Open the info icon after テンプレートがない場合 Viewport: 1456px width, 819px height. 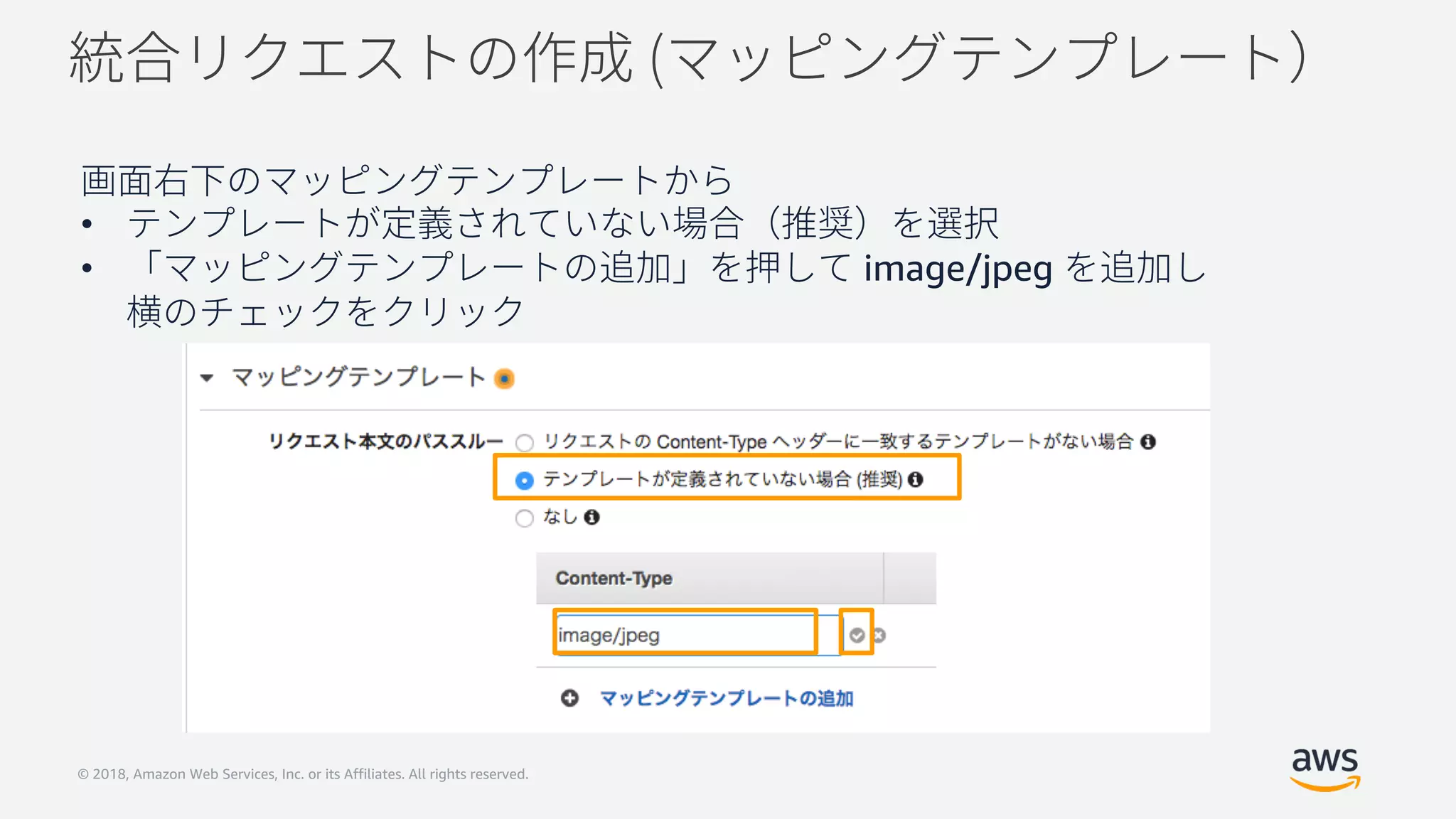[x=1147, y=442]
